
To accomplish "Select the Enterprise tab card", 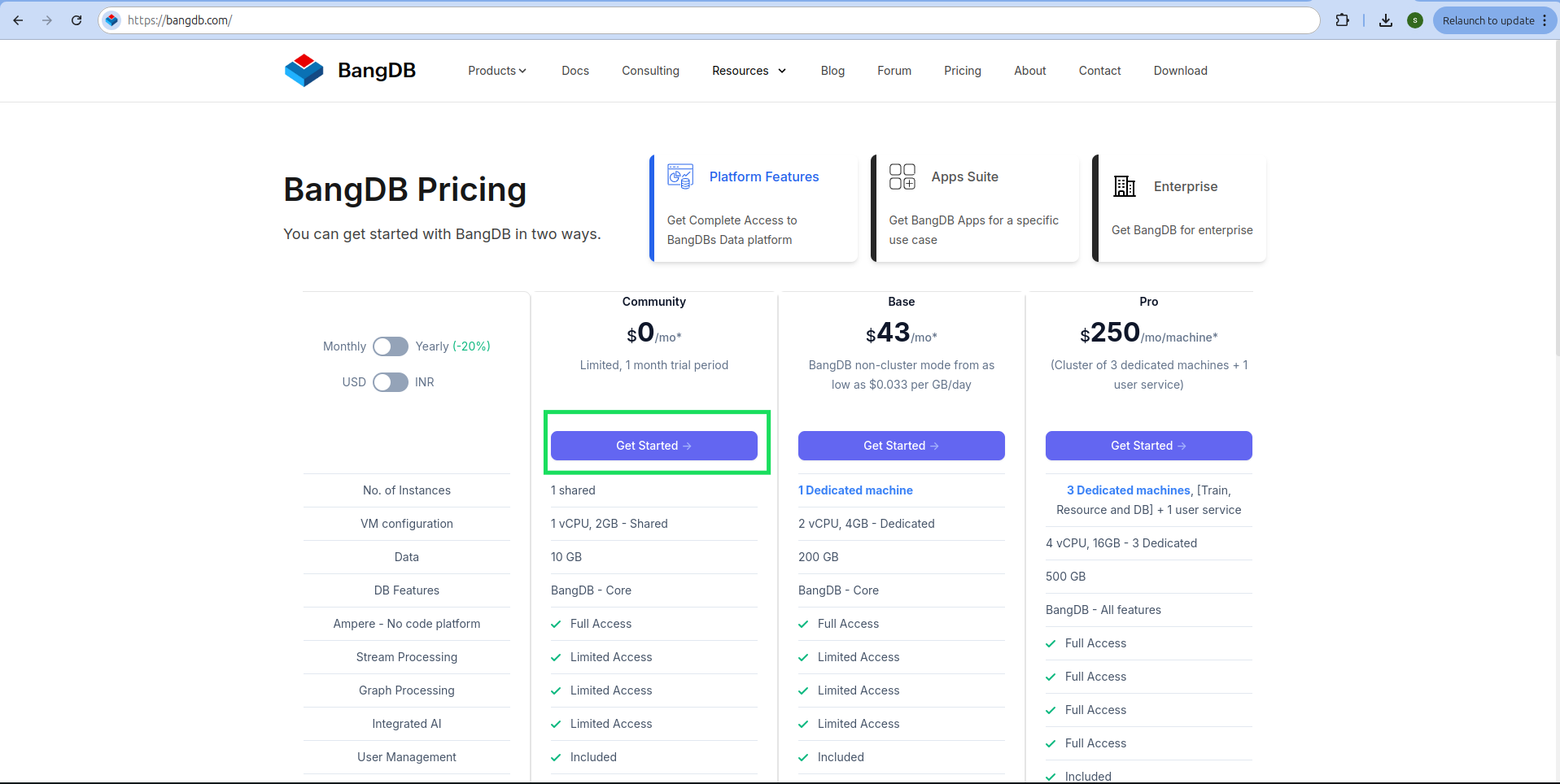I will 1179,208.
